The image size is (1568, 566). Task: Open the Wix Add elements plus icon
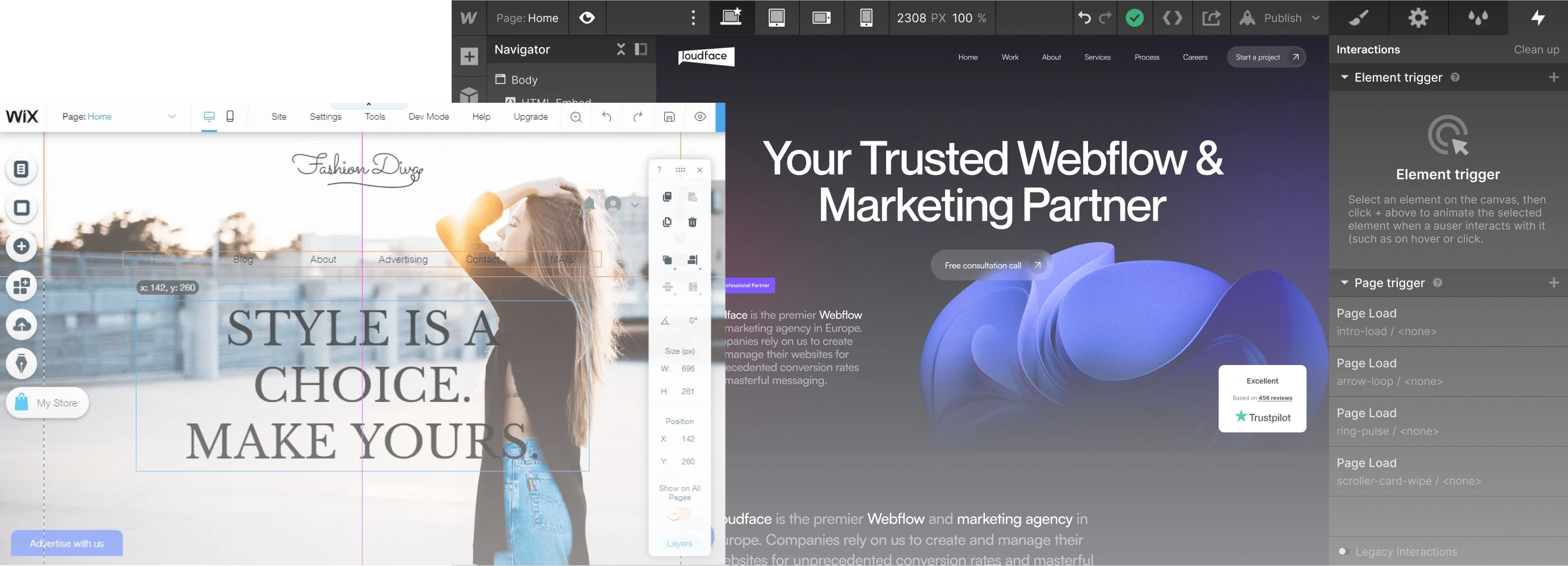[22, 247]
